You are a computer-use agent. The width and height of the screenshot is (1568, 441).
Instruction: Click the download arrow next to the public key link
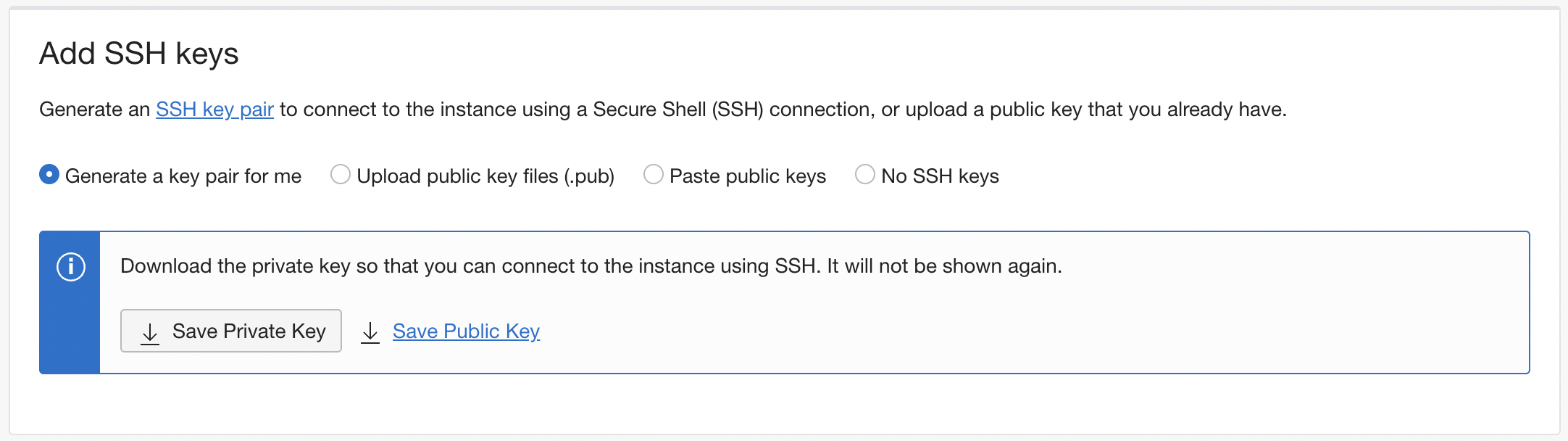pos(370,331)
